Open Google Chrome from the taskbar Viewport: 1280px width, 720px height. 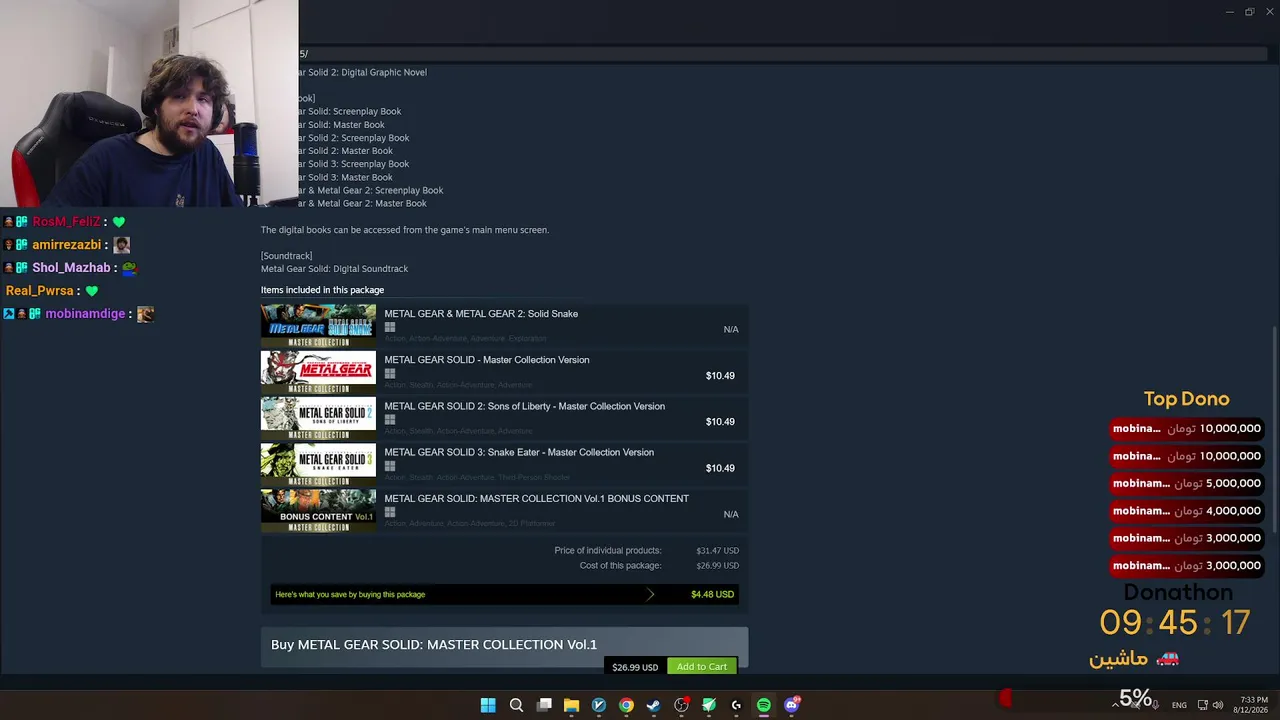pyautogui.click(x=626, y=705)
